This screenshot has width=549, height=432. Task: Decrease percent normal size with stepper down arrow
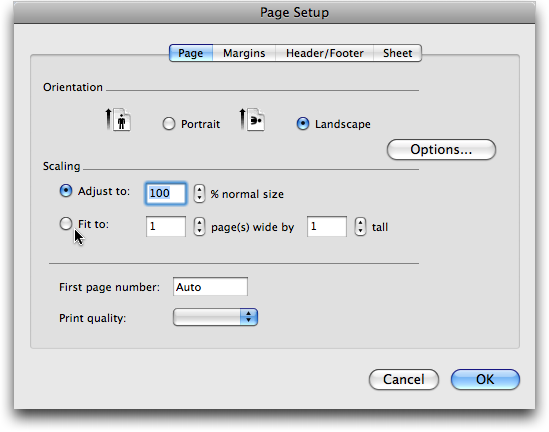point(199,198)
